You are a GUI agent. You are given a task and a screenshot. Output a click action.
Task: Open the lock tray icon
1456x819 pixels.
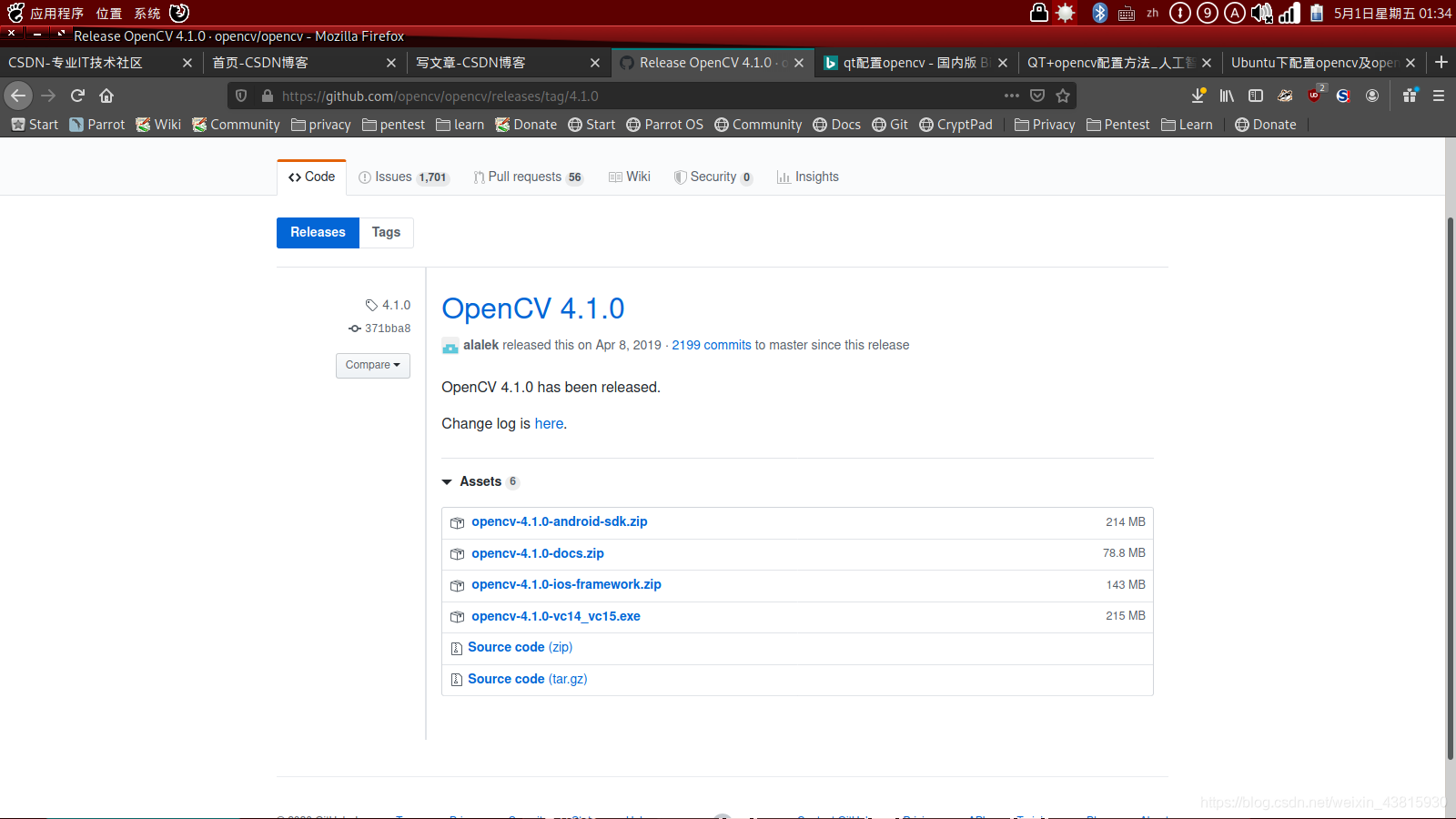[1038, 12]
